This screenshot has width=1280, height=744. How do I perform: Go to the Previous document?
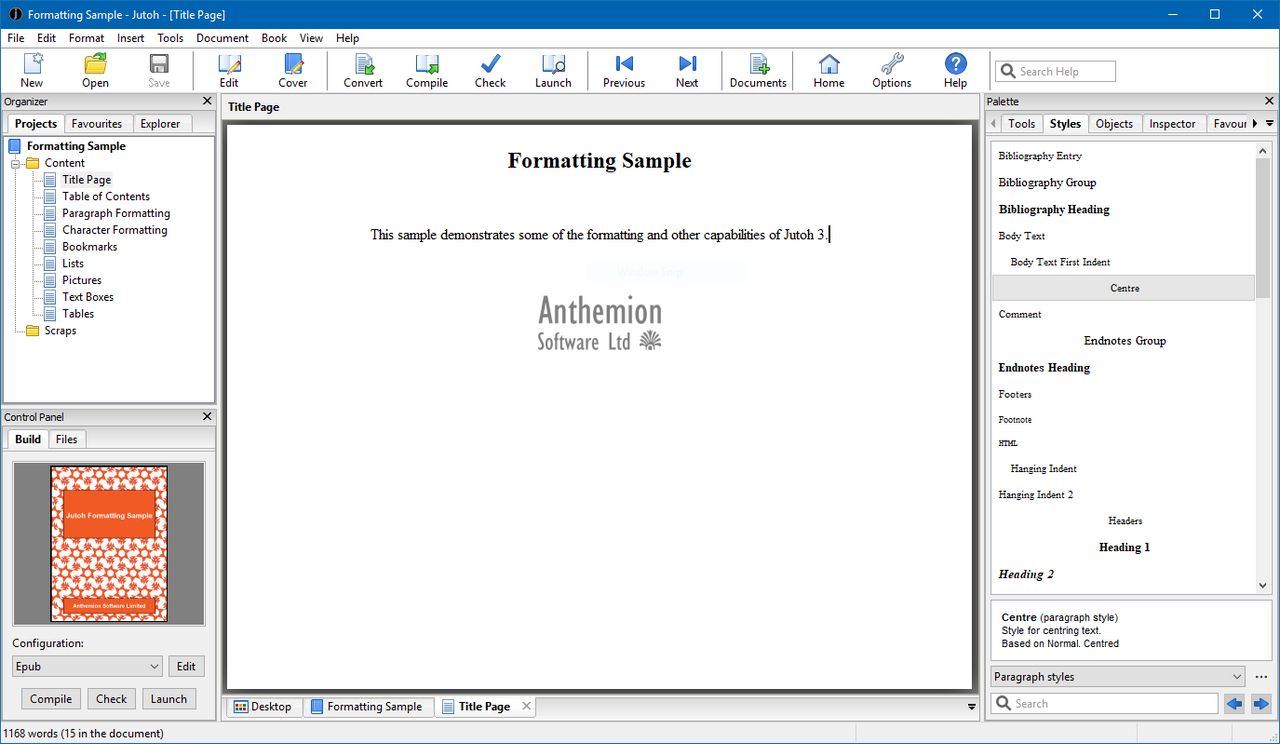(x=624, y=71)
